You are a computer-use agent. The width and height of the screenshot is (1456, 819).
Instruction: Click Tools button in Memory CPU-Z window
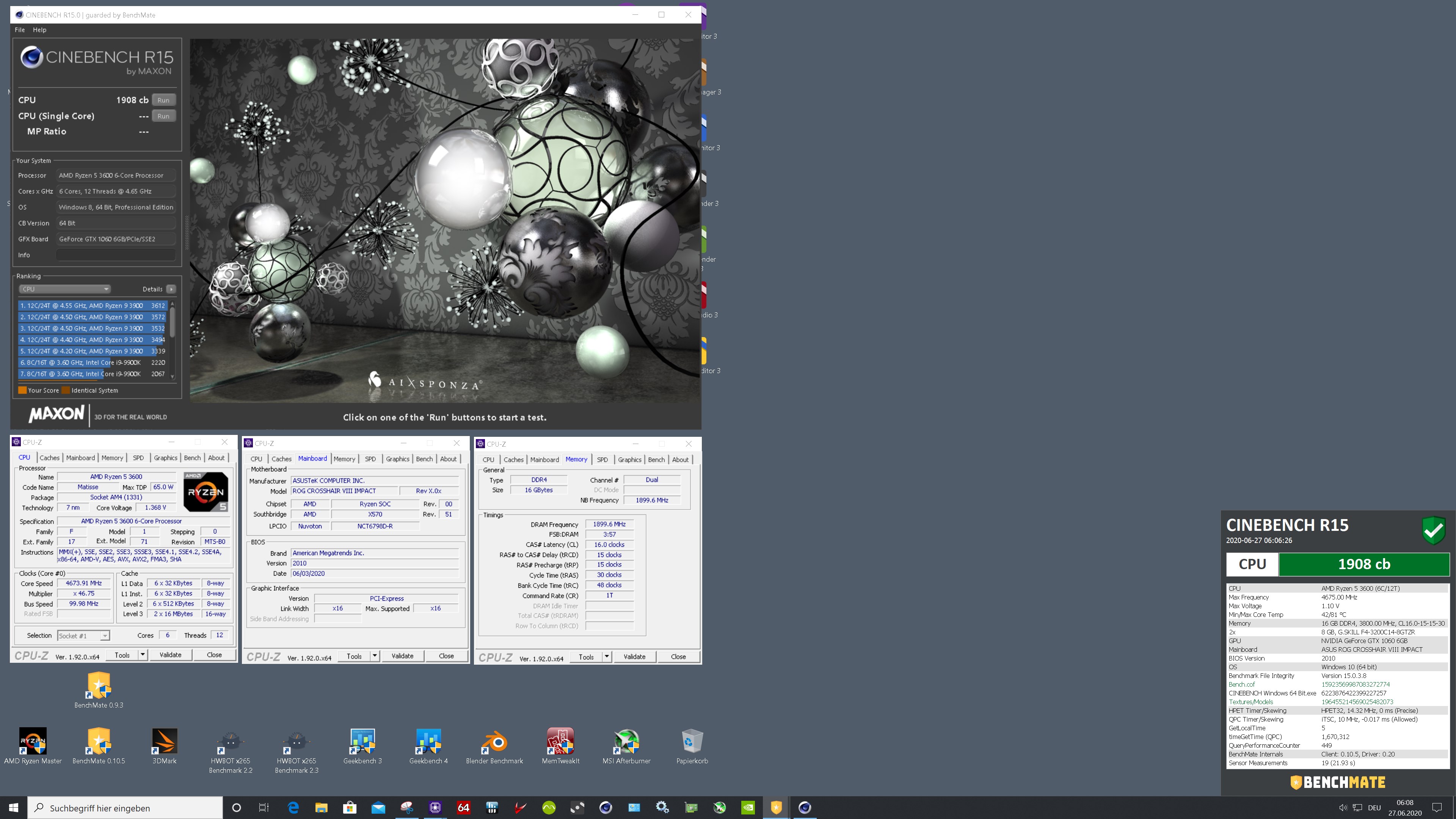586,656
